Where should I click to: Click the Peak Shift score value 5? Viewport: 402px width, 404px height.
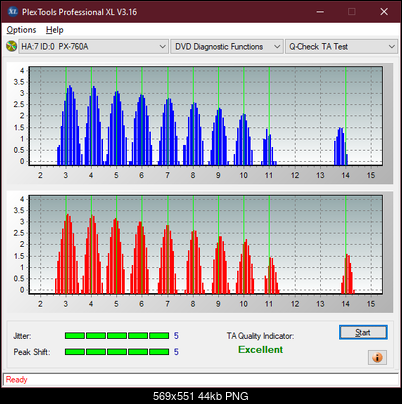pyautogui.click(x=176, y=352)
